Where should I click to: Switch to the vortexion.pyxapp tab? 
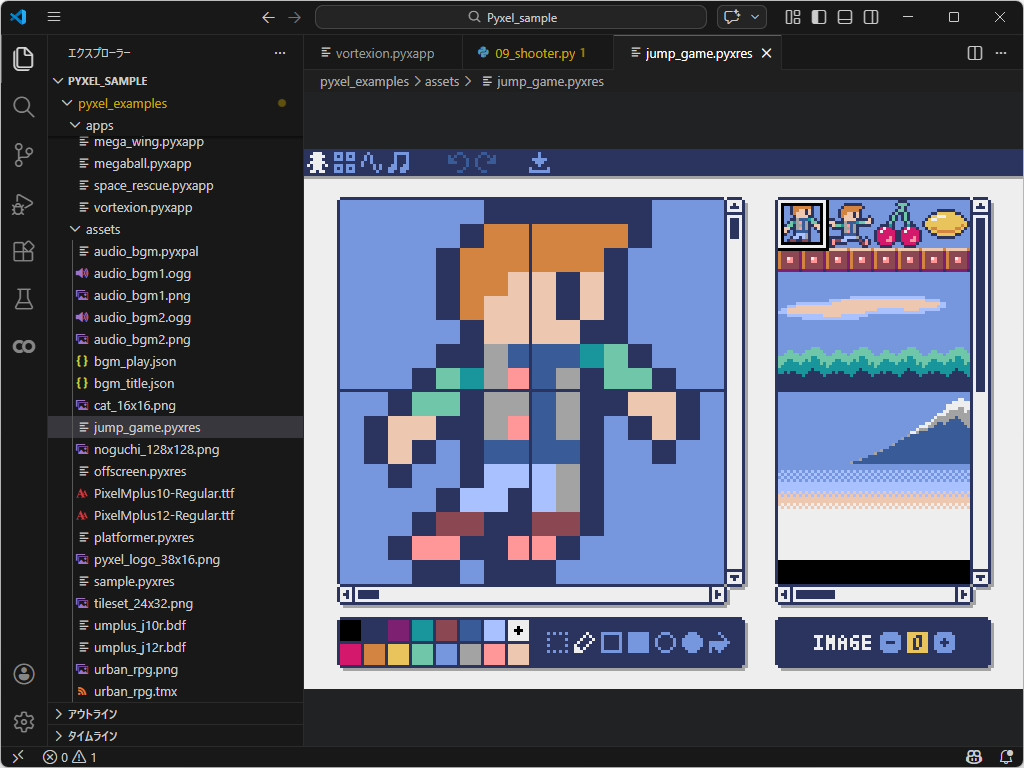pos(383,52)
